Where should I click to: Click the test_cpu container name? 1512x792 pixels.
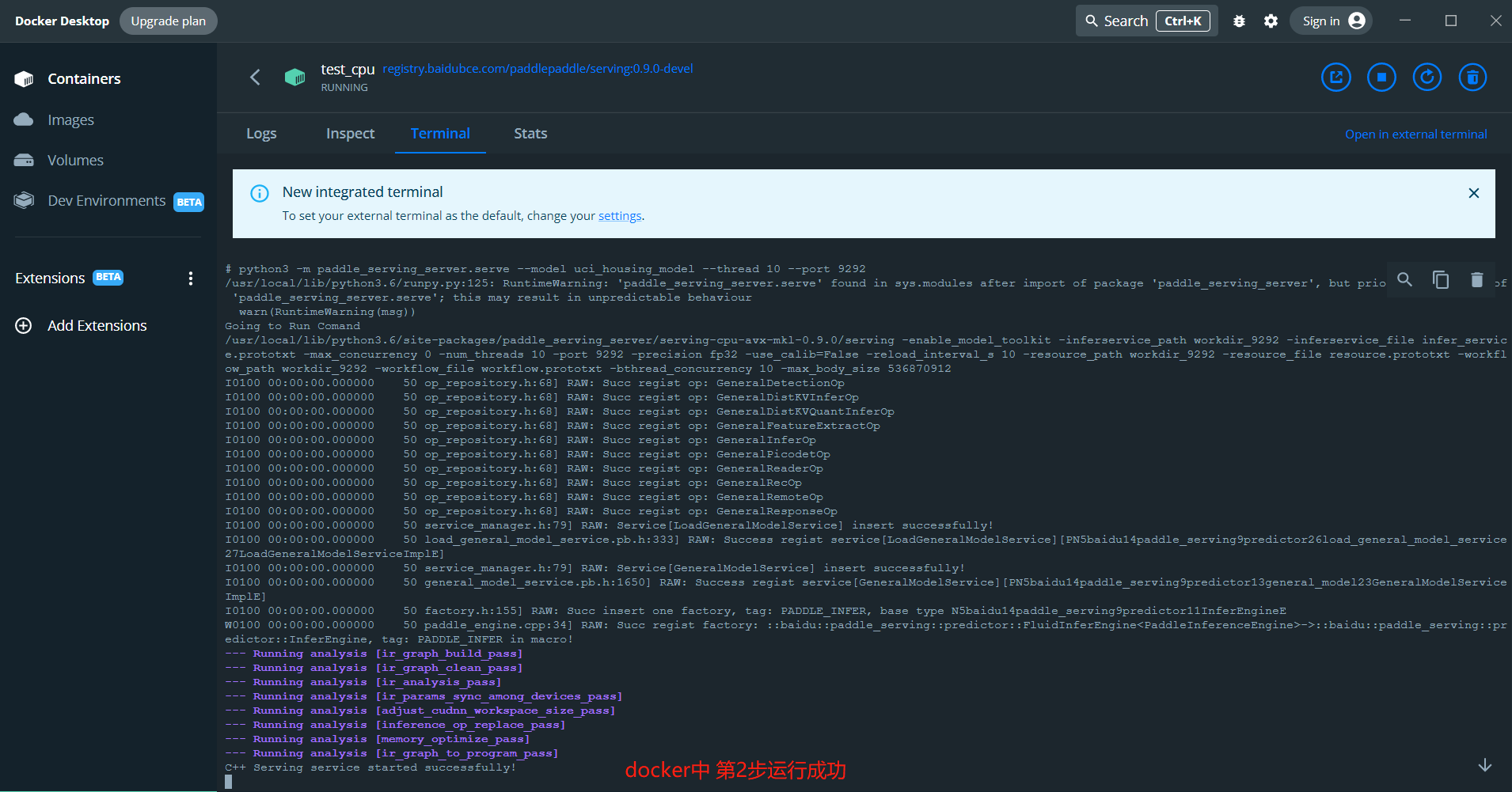[348, 70]
